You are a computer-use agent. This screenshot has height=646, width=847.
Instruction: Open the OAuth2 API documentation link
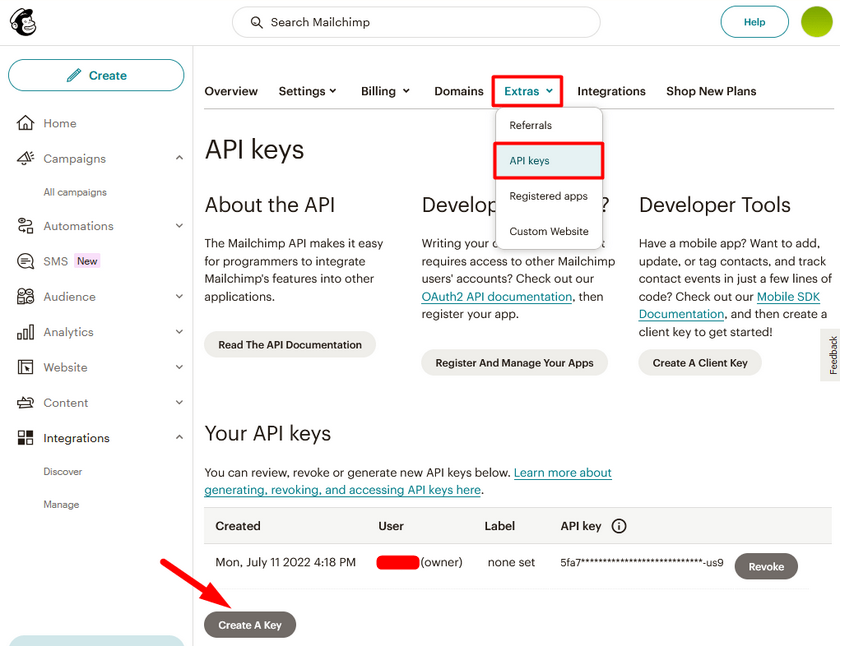pos(496,297)
